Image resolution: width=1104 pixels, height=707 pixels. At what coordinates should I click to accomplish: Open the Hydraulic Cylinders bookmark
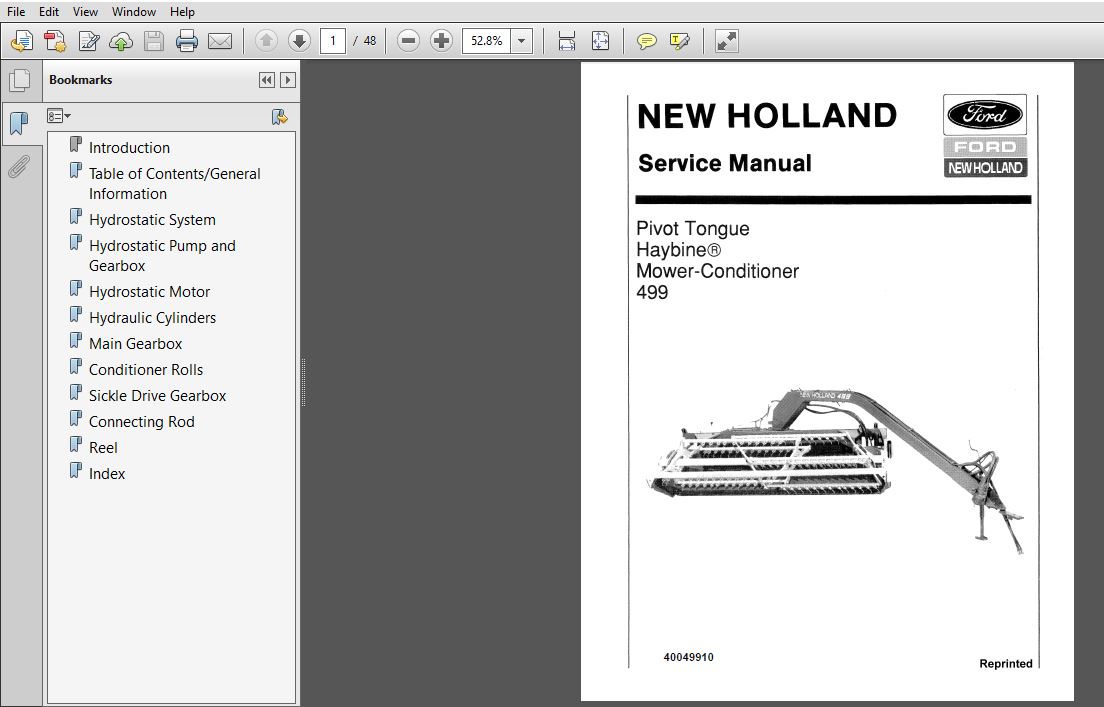click(152, 318)
